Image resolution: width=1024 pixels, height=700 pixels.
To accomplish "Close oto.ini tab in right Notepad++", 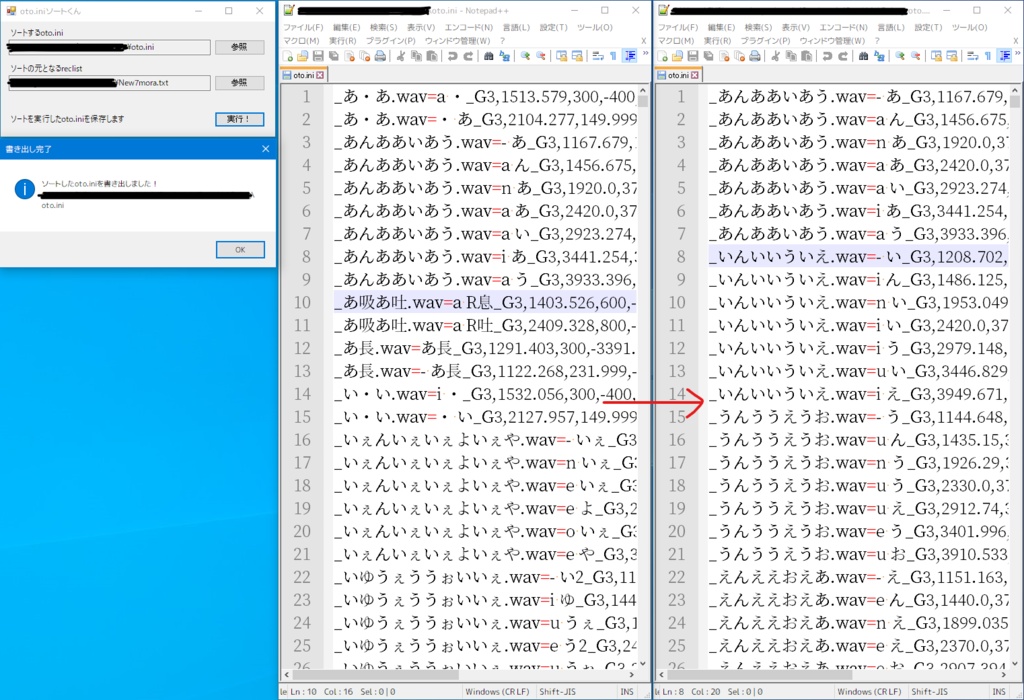I will pos(695,75).
